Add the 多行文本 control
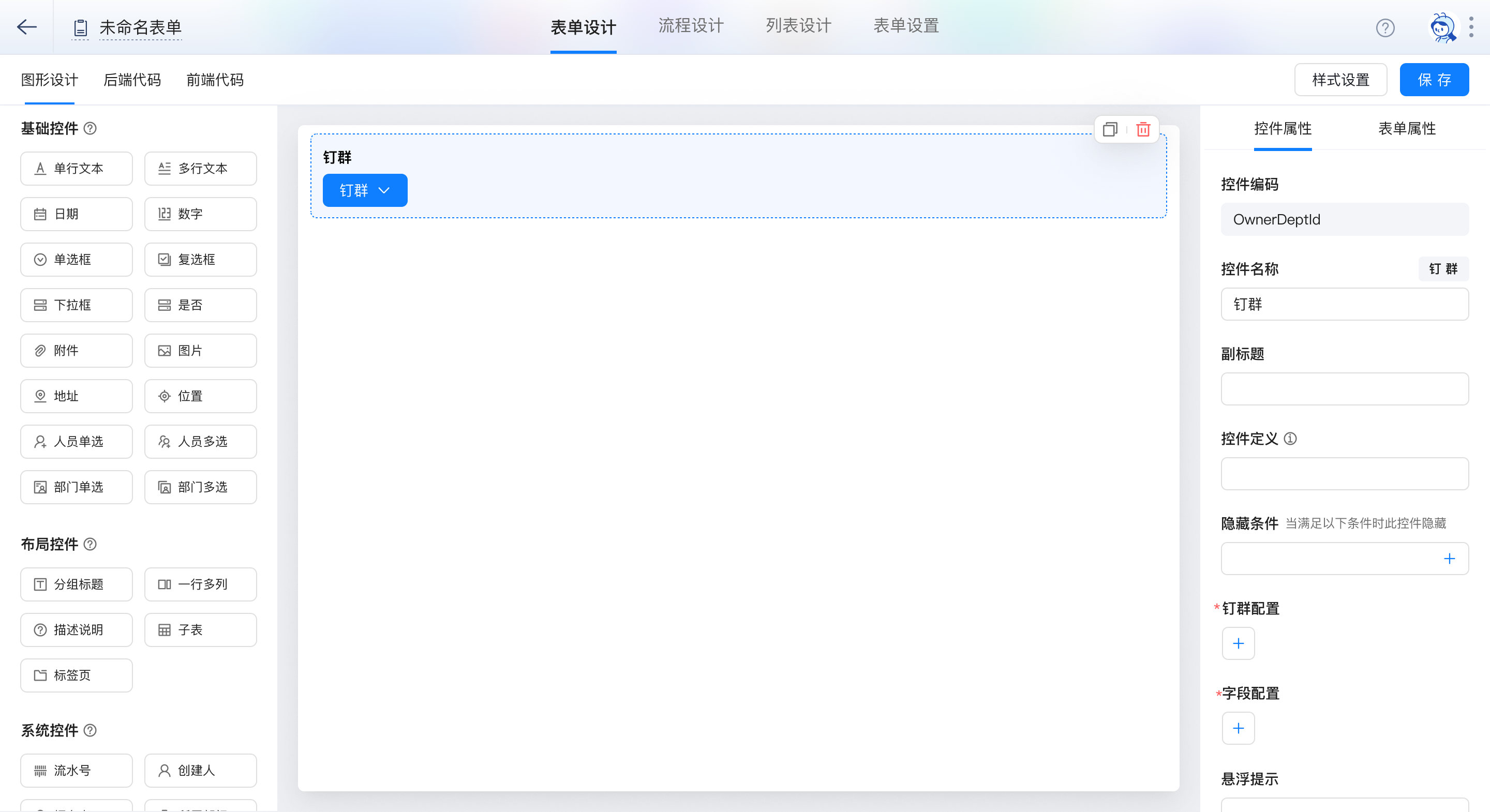Image resolution: width=1490 pixels, height=812 pixels. click(200, 168)
